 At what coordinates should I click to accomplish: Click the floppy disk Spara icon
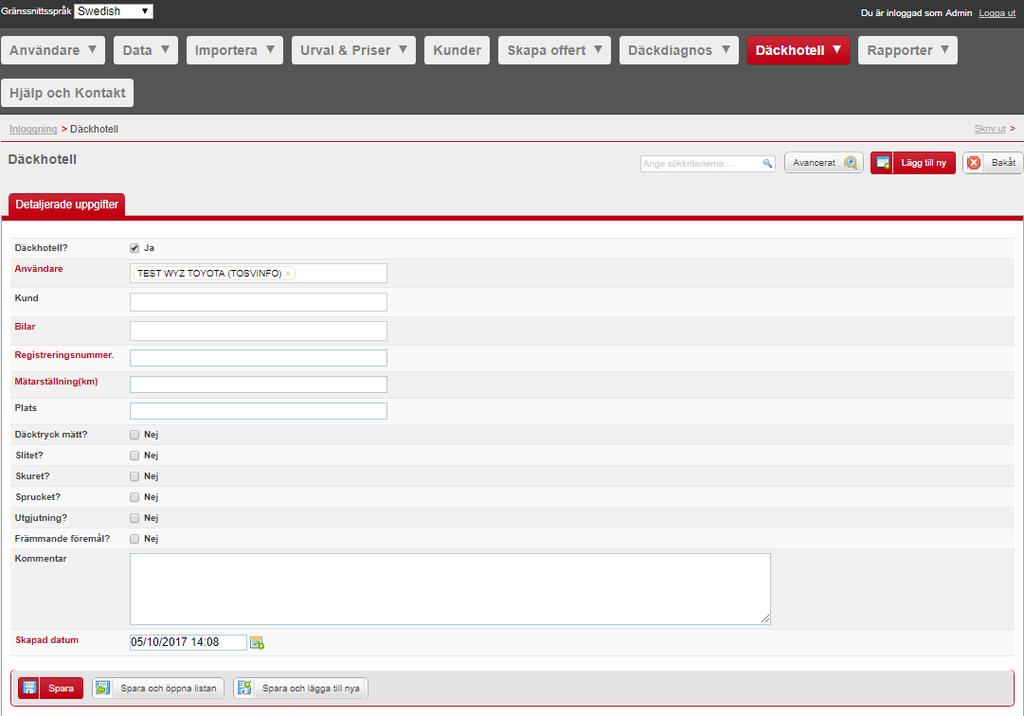pyautogui.click(x=29, y=688)
